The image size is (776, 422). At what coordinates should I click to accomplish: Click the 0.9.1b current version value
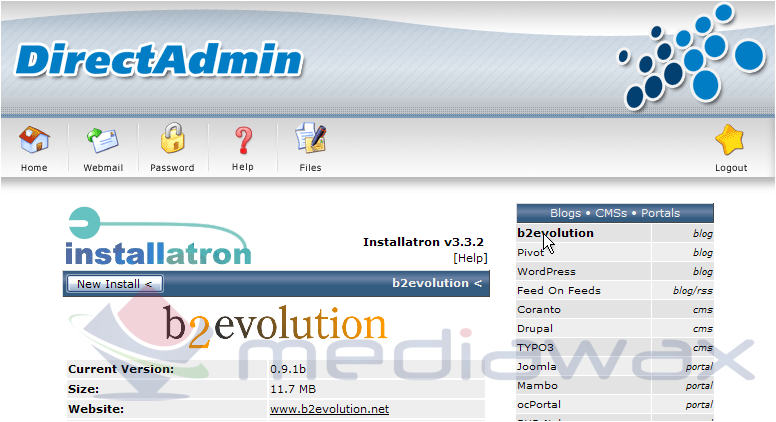[288, 369]
